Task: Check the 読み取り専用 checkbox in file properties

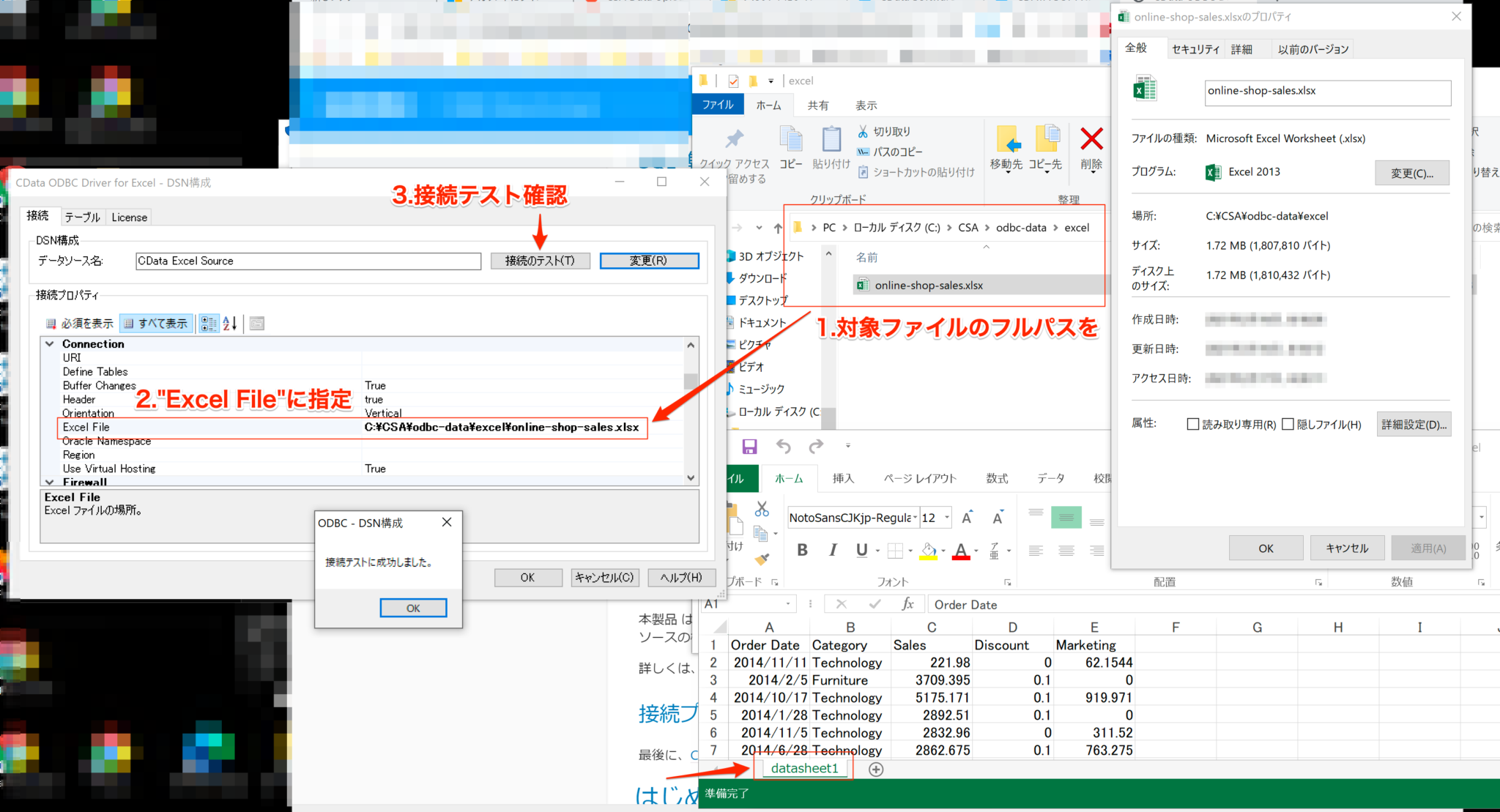Action: pyautogui.click(x=1192, y=425)
